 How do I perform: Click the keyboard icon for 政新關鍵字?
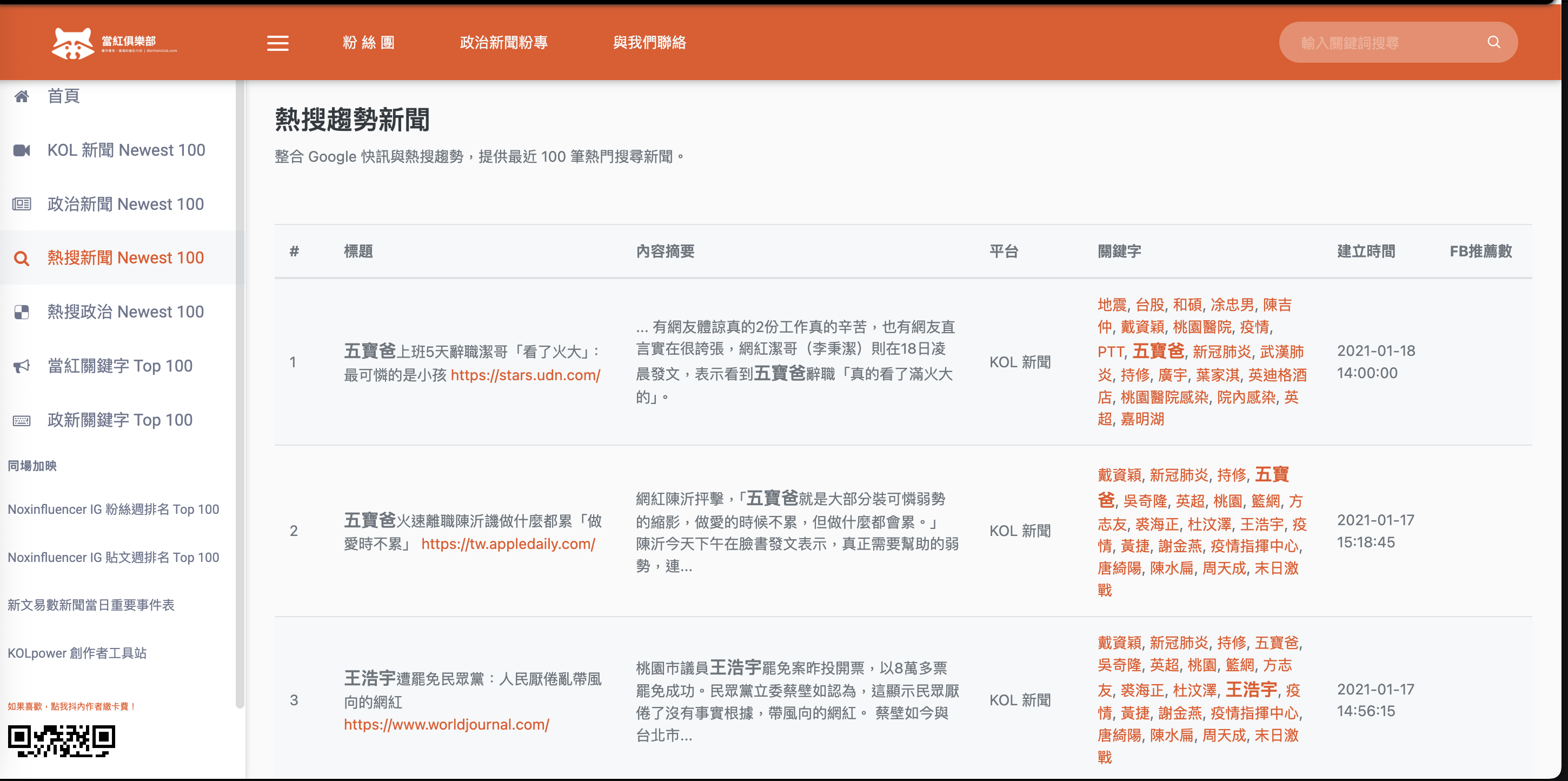[22, 420]
